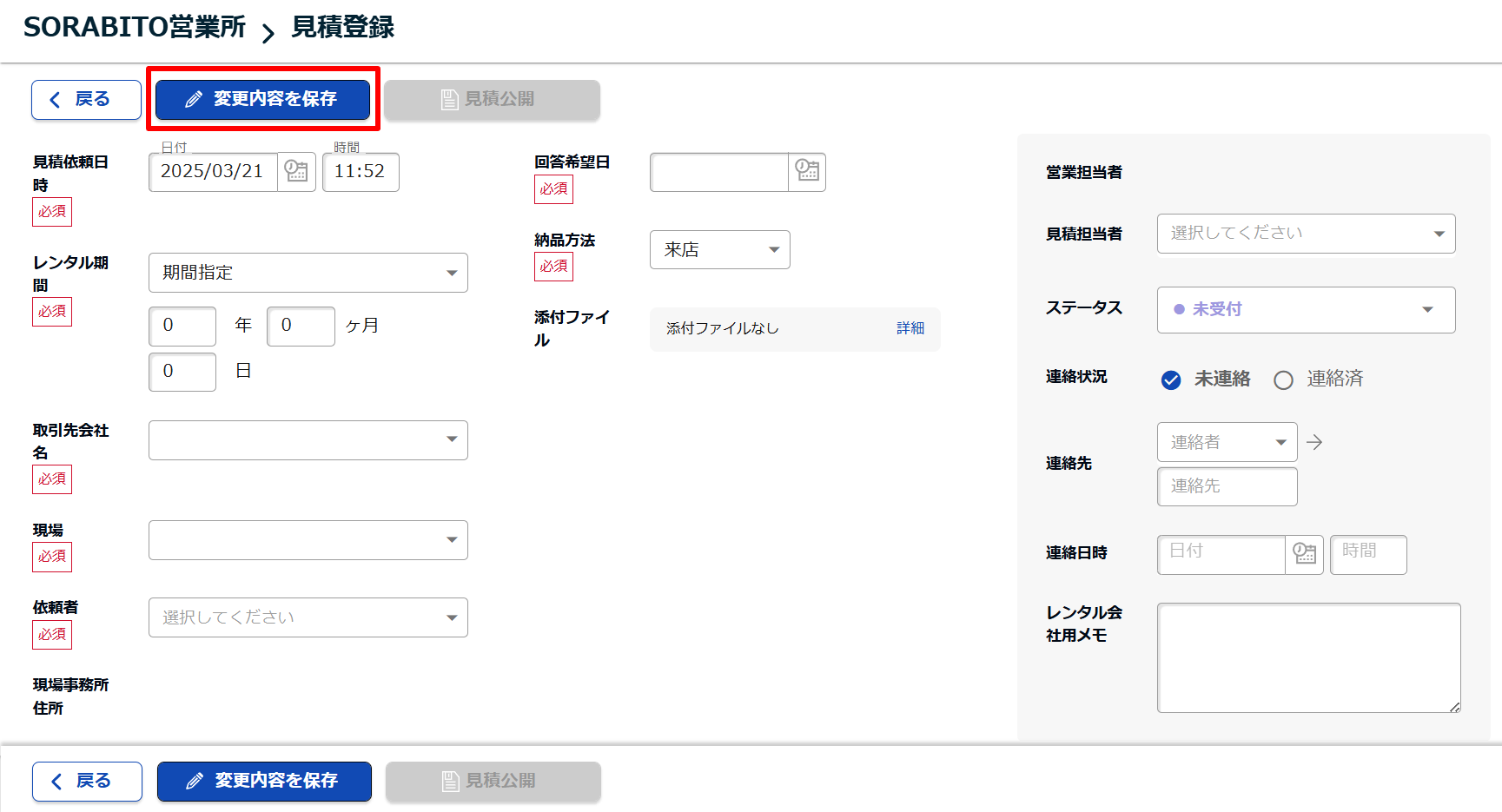
Task: Click the top 戻る back button
Action: click(x=86, y=99)
